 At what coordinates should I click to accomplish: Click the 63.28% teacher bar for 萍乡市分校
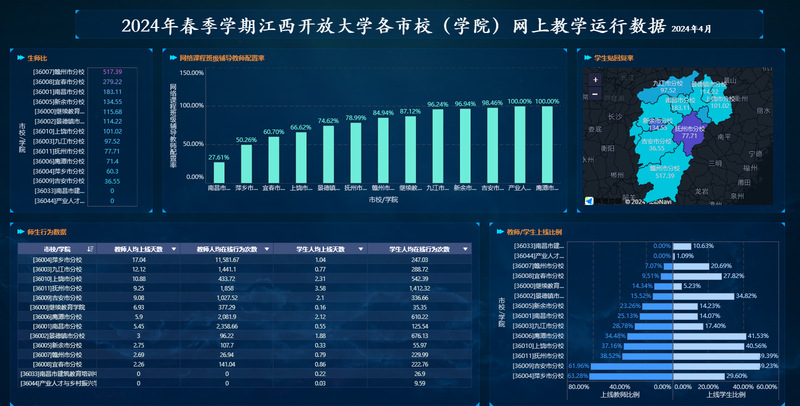click(631, 376)
